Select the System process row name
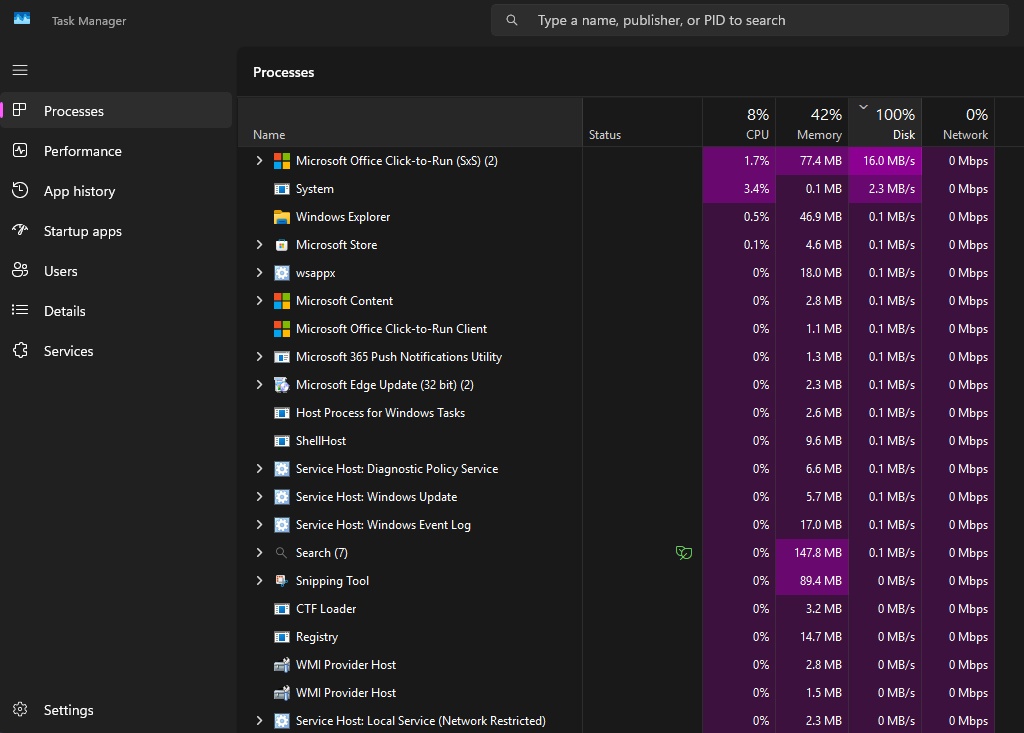1024x733 pixels. (315, 189)
